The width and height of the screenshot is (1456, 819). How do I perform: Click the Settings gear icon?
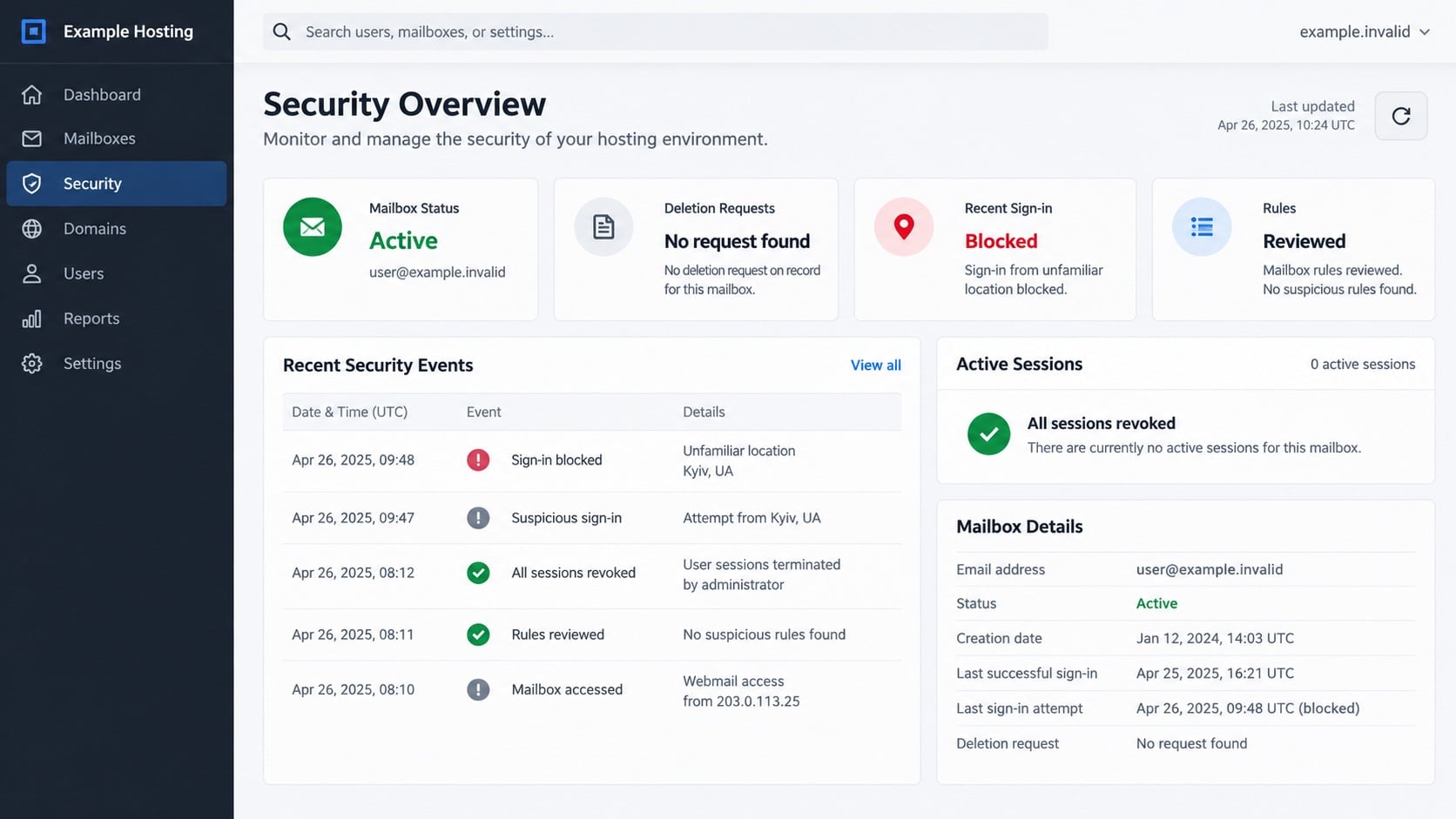[x=32, y=363]
